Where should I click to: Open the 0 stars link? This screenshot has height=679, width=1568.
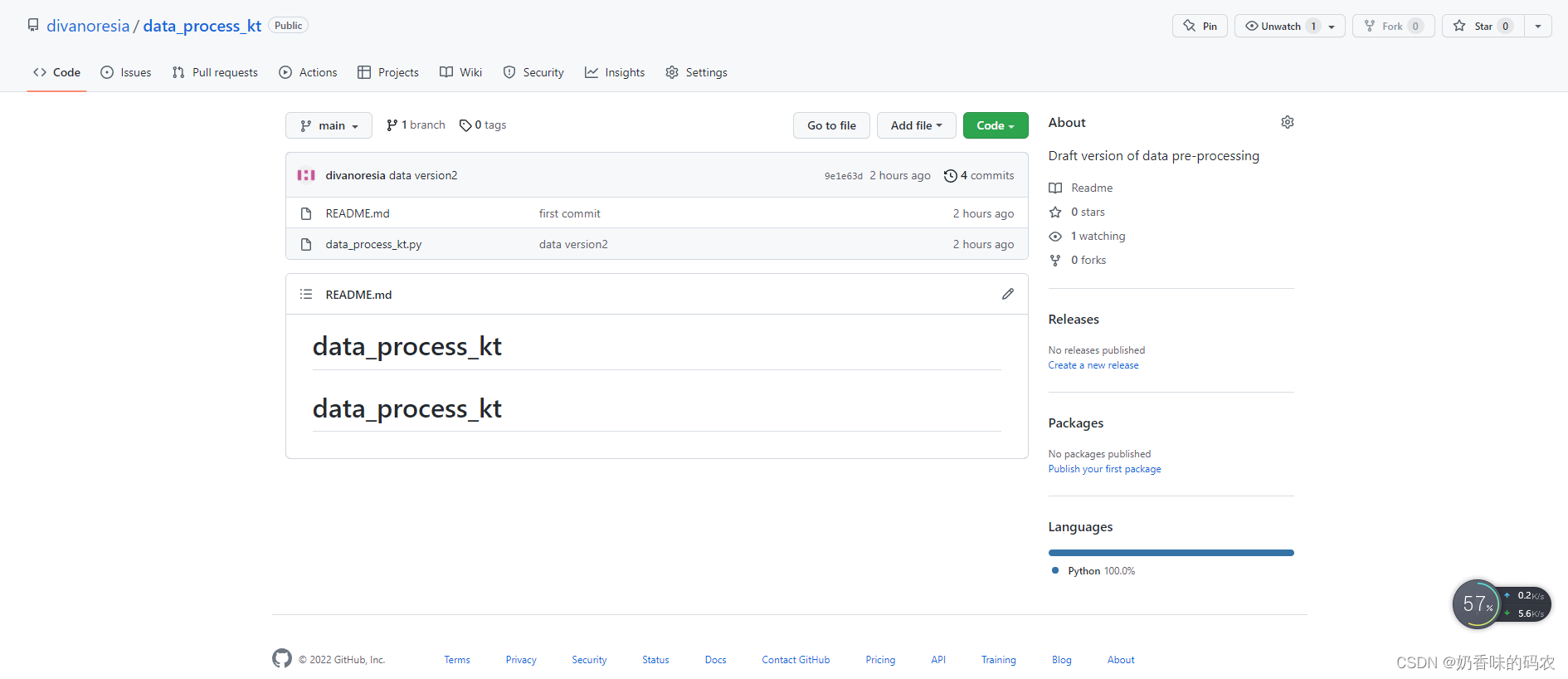coord(1077,212)
